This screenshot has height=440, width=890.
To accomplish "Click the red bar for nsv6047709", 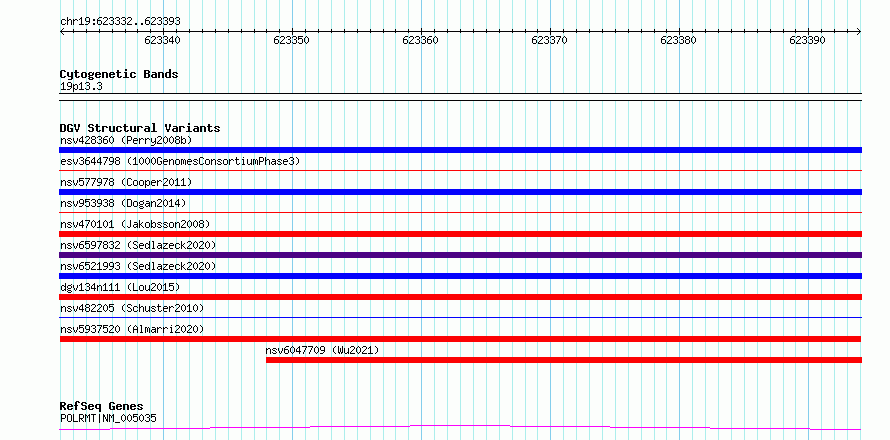I will pos(564,360).
